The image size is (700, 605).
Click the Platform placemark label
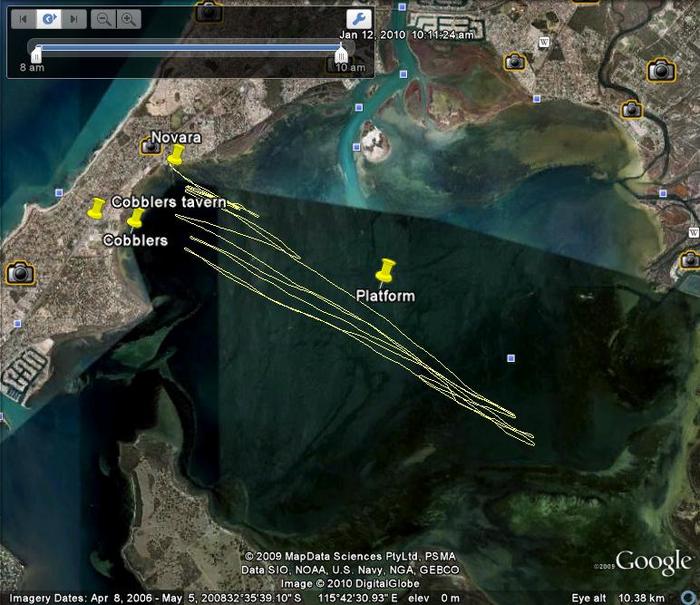pyautogui.click(x=385, y=296)
